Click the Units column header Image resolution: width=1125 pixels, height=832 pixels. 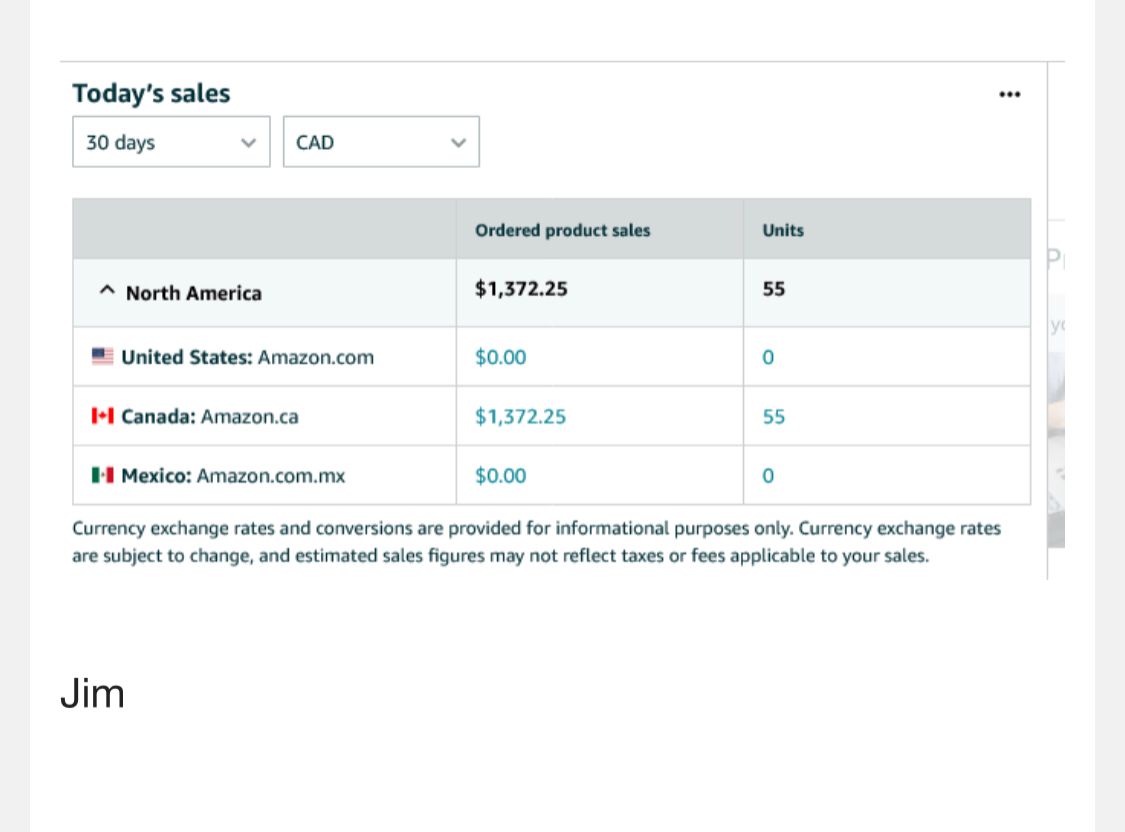coord(782,230)
